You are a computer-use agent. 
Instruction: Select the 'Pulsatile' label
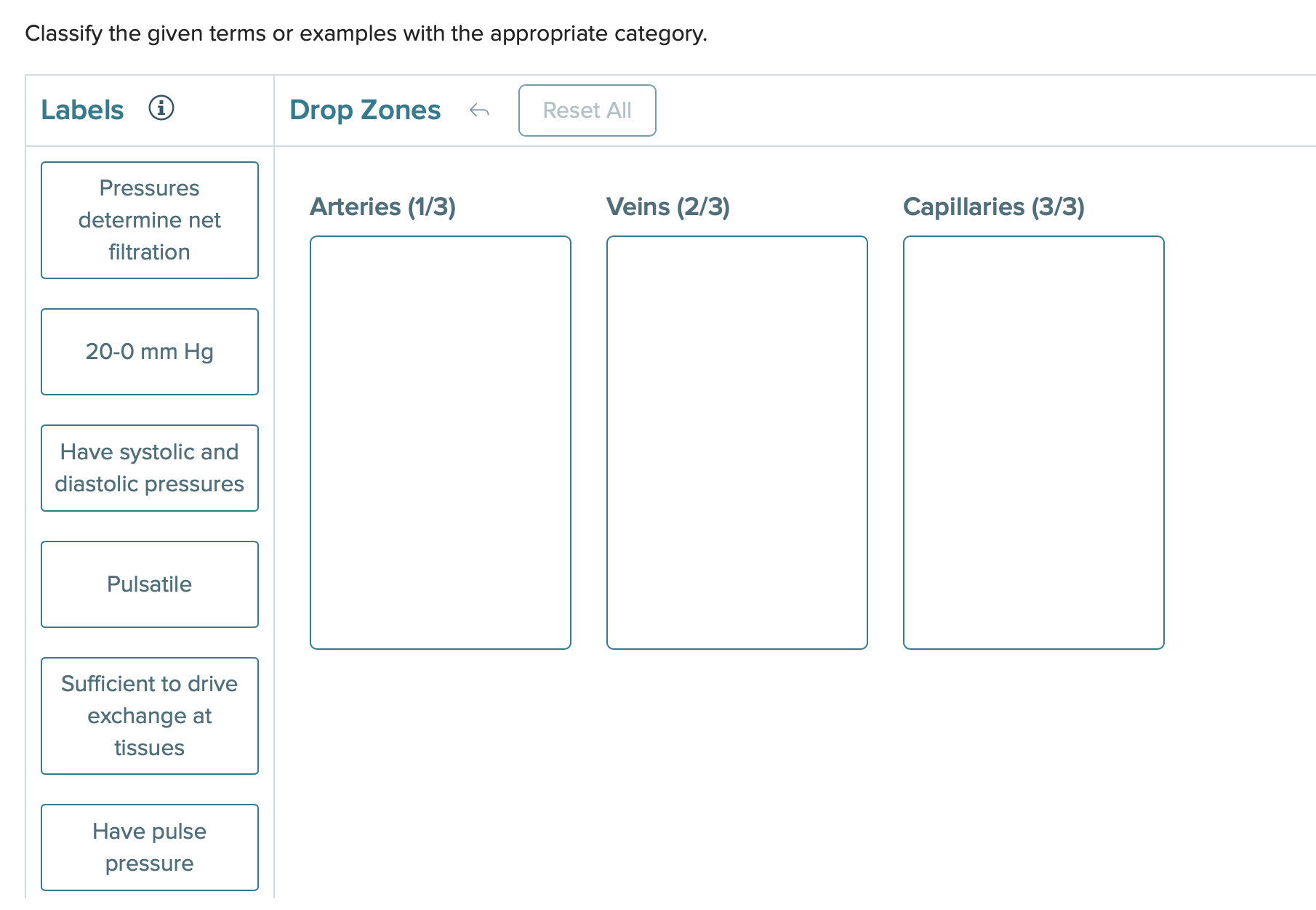tap(150, 584)
